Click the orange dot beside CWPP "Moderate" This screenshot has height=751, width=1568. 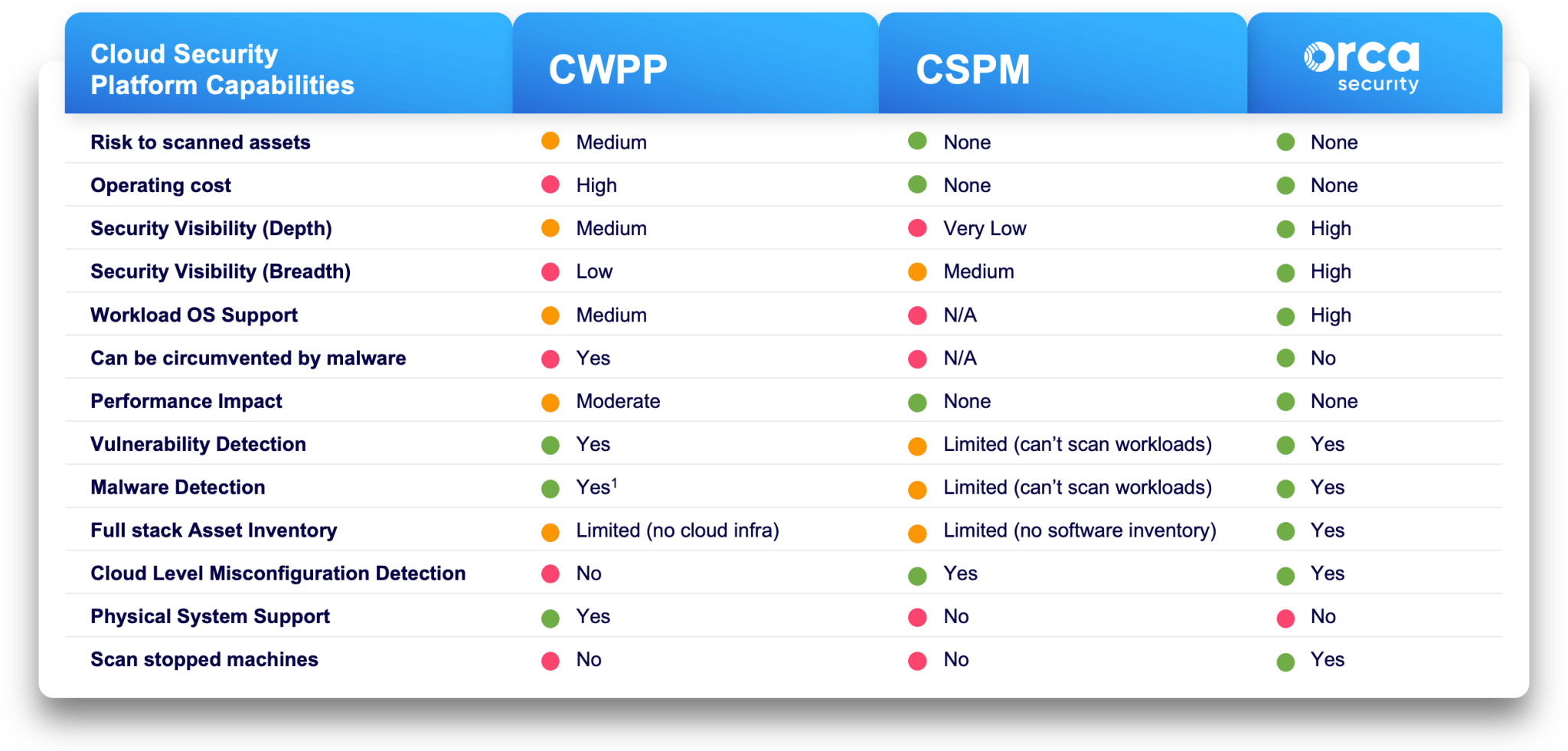[550, 403]
